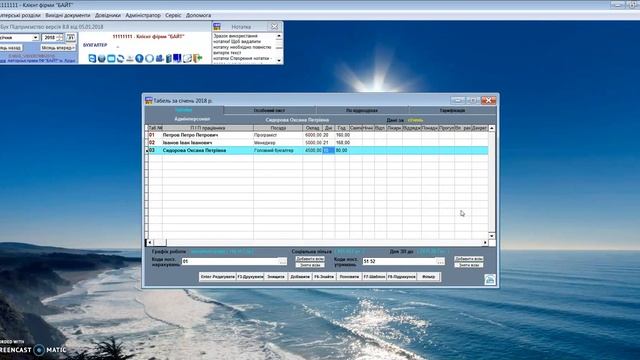Click the year 2018 spinner arrows
This screenshot has height=360, width=640.
click(61, 38)
